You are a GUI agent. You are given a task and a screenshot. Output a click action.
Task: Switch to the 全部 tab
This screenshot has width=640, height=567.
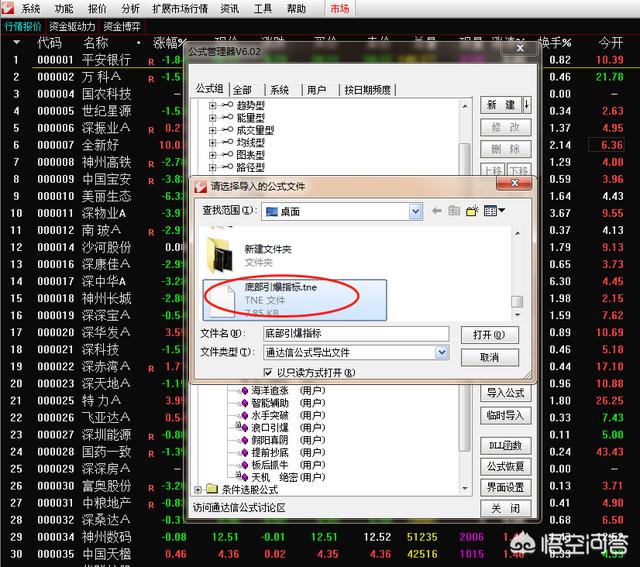pos(242,89)
